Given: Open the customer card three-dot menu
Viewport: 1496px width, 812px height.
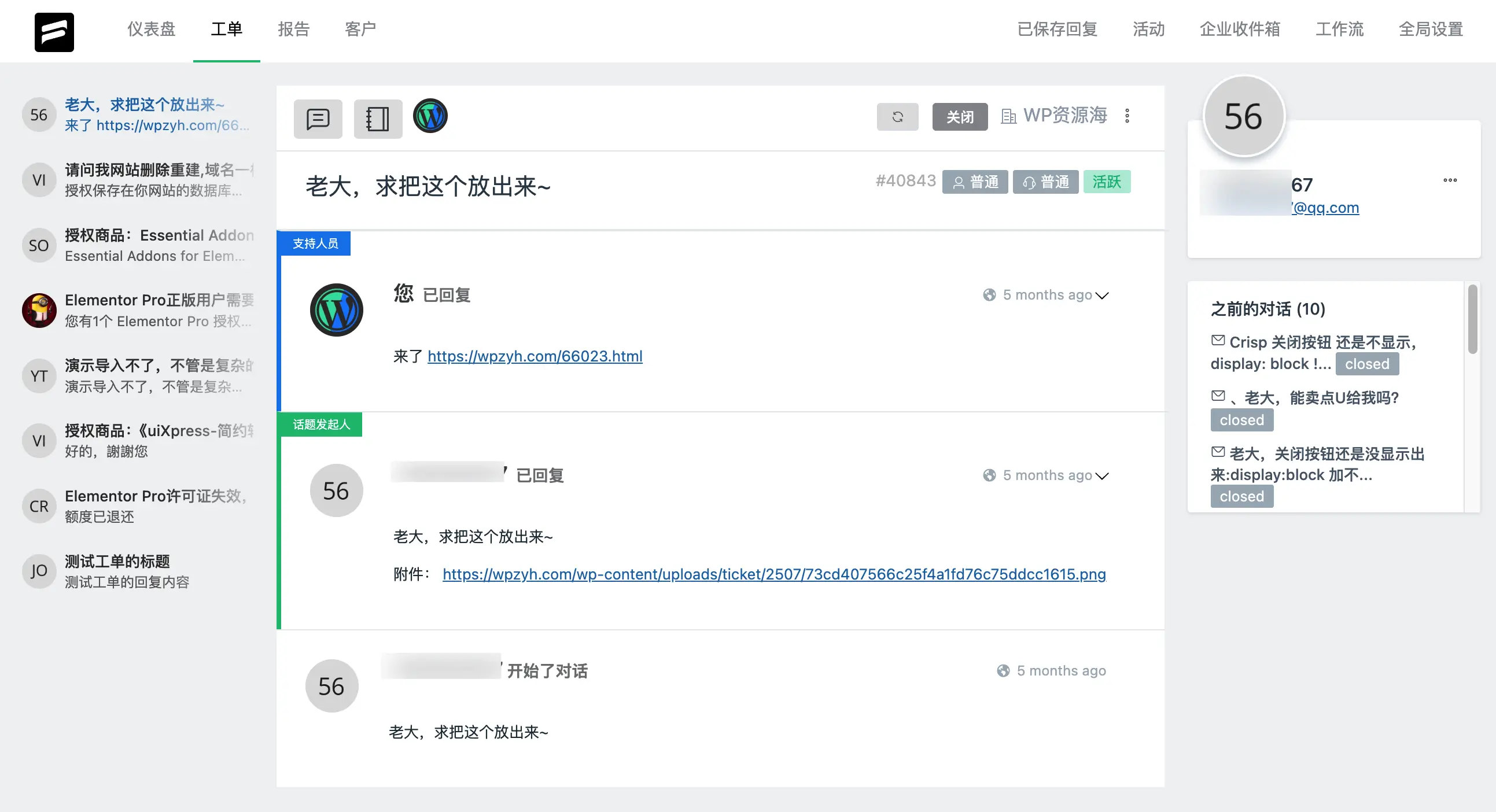Looking at the screenshot, I should [1450, 180].
